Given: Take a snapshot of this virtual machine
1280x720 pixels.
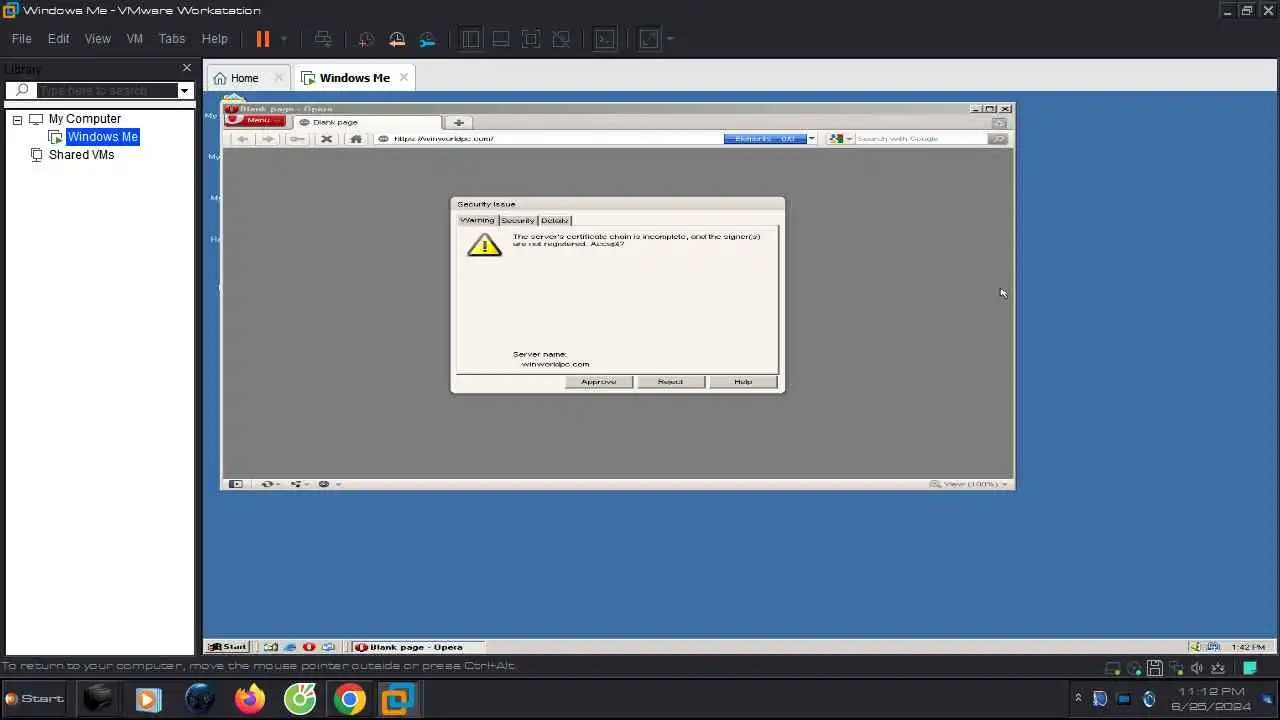Looking at the screenshot, I should (366, 39).
